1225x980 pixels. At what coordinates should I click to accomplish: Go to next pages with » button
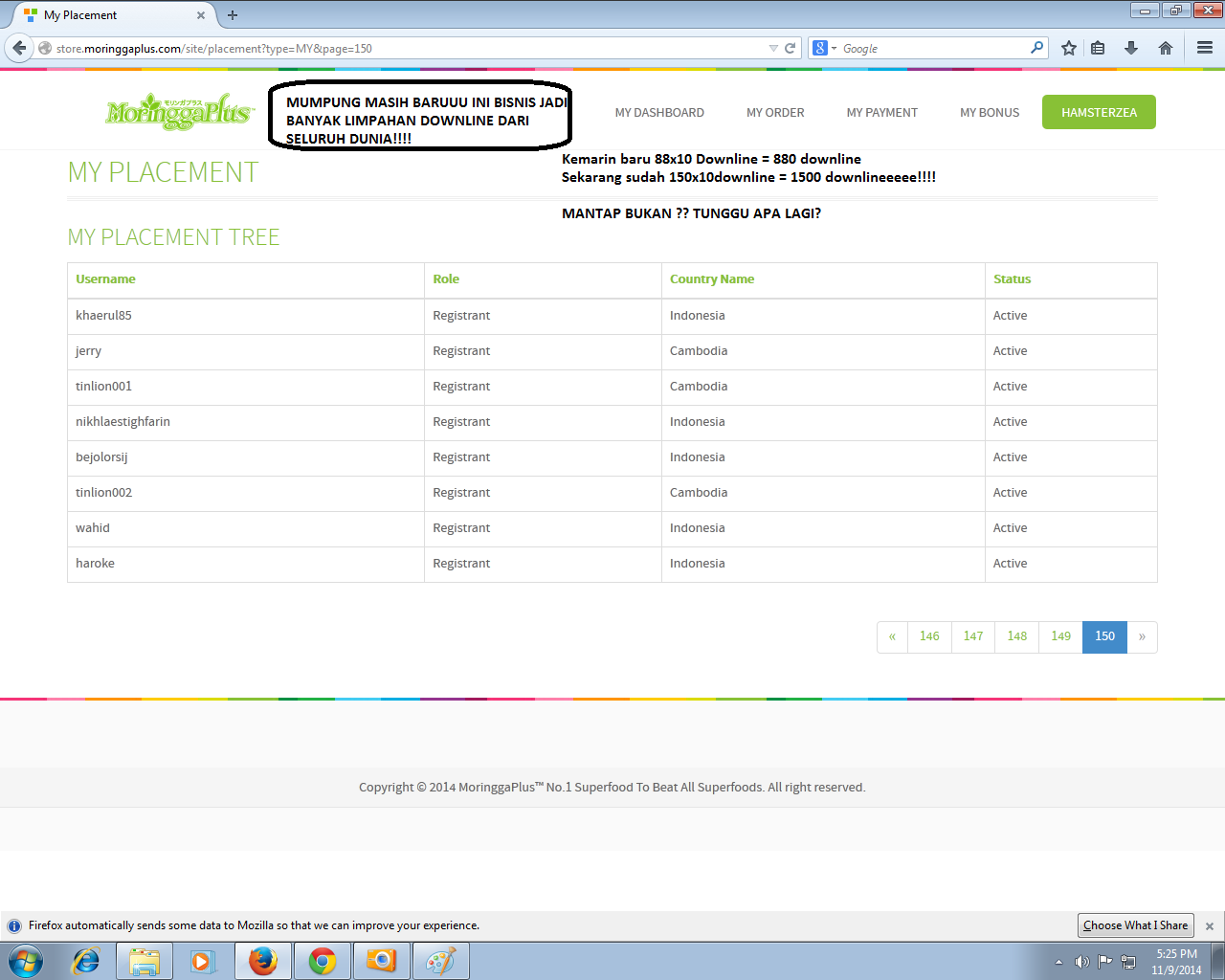(1142, 636)
